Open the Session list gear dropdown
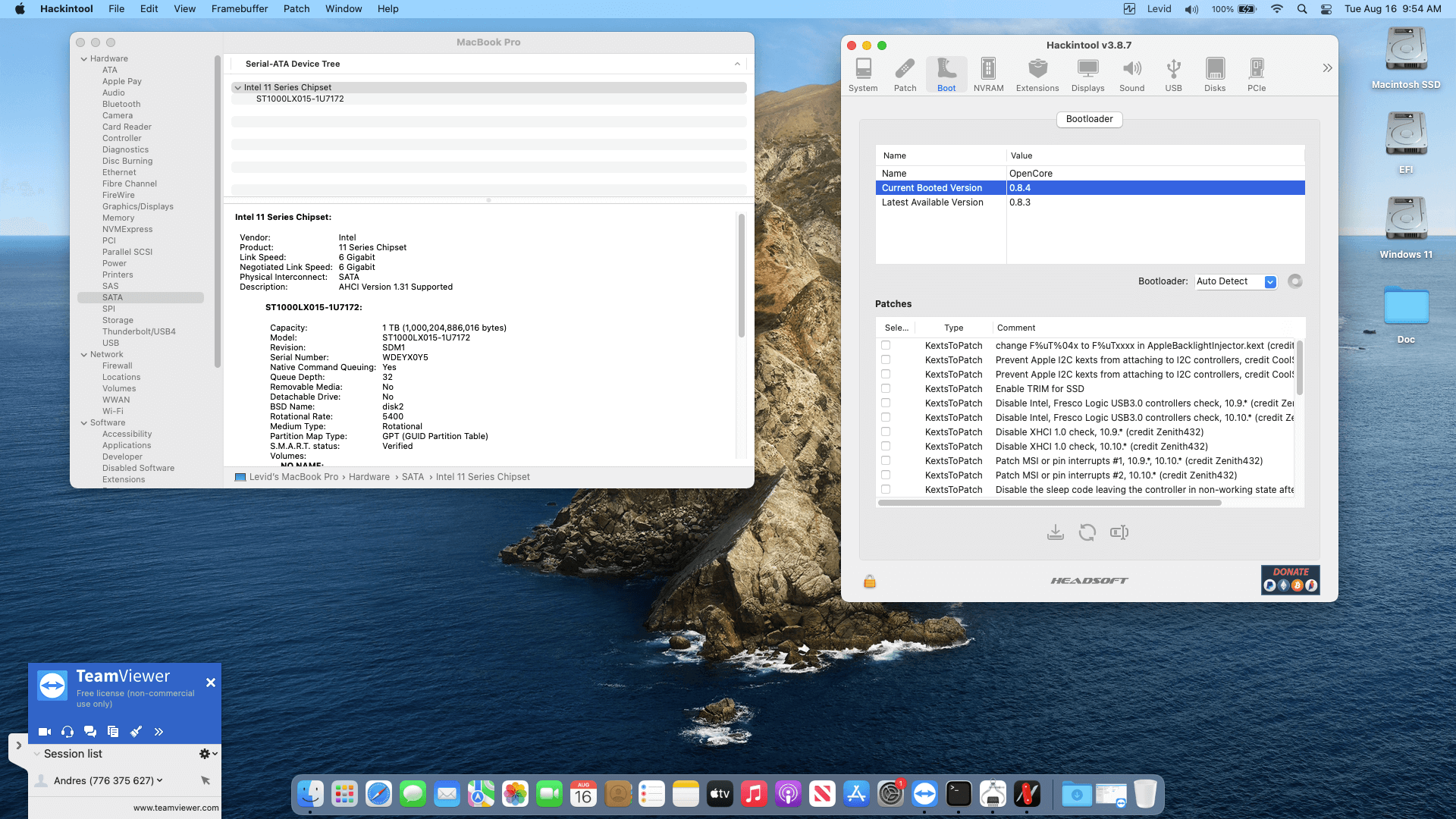Screen dimensions: 1456x819 (x=208, y=754)
